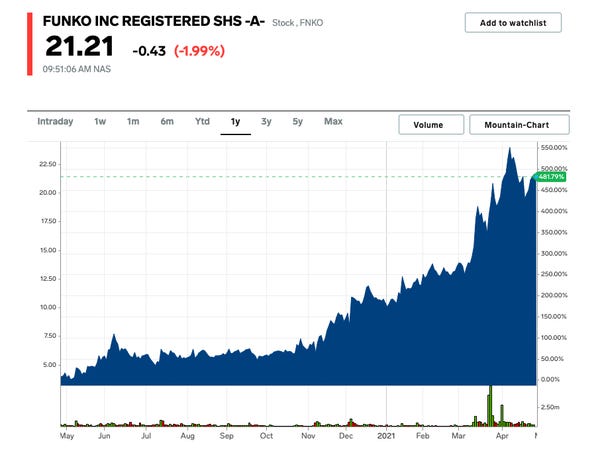600x457 pixels.
Task: Click the 200.00% axis label
Action: (x=554, y=295)
